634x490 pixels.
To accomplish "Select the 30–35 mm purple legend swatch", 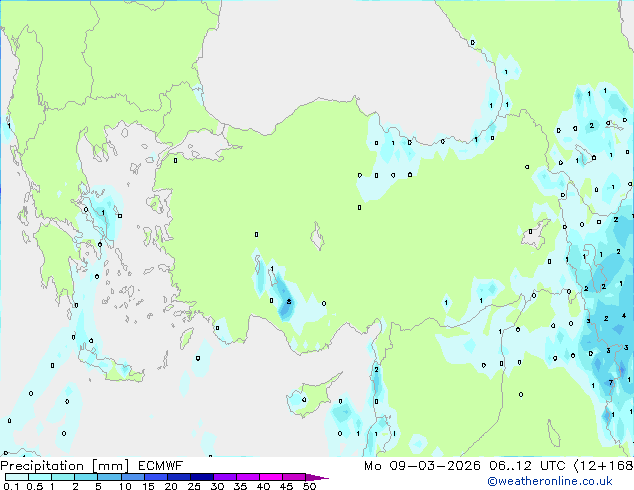I will tap(225, 477).
